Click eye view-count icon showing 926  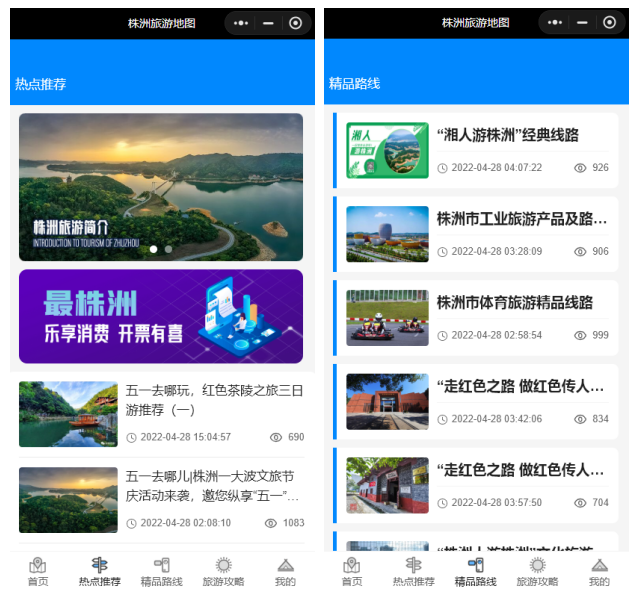[579, 168]
